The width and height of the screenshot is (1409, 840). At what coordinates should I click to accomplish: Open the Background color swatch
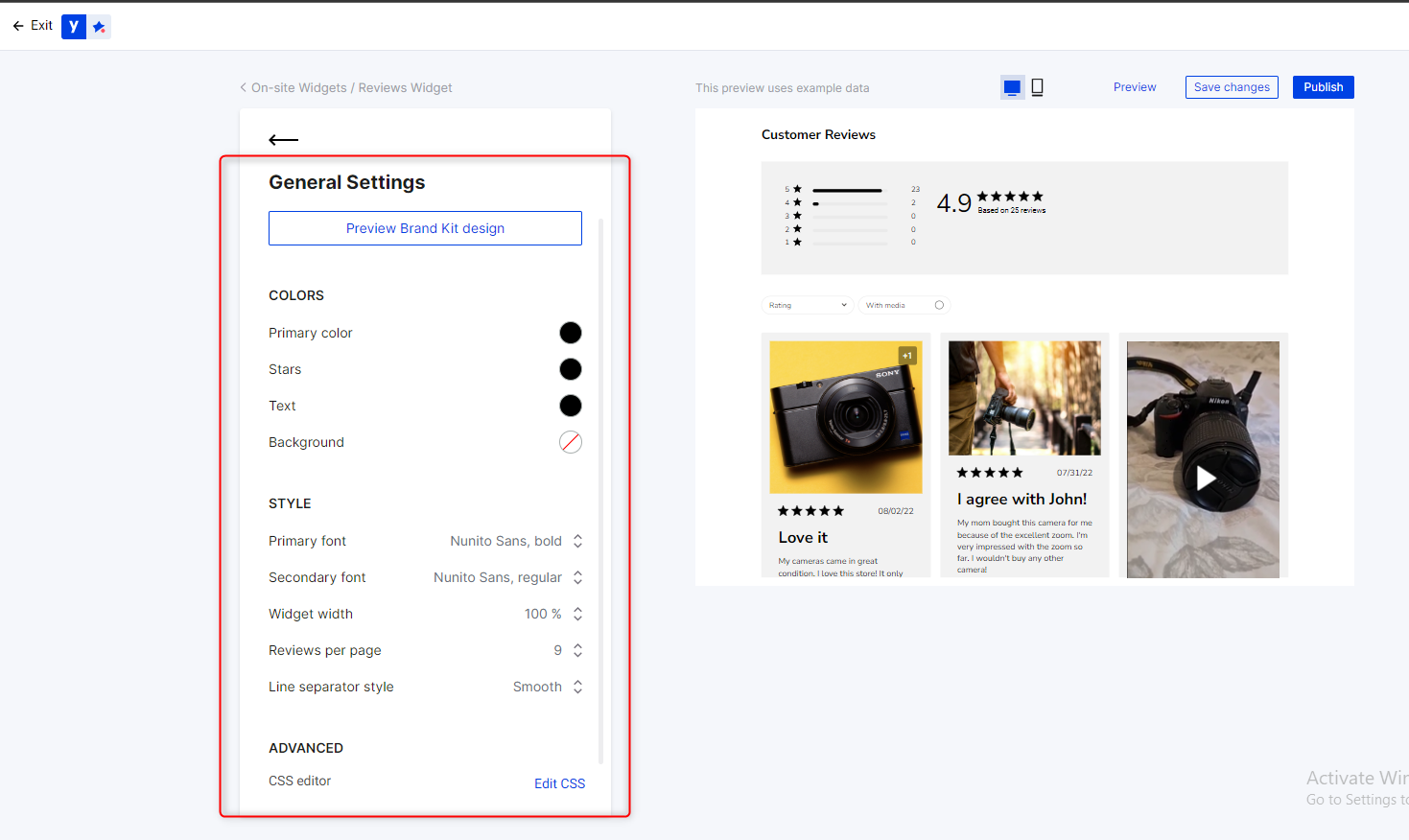(571, 442)
